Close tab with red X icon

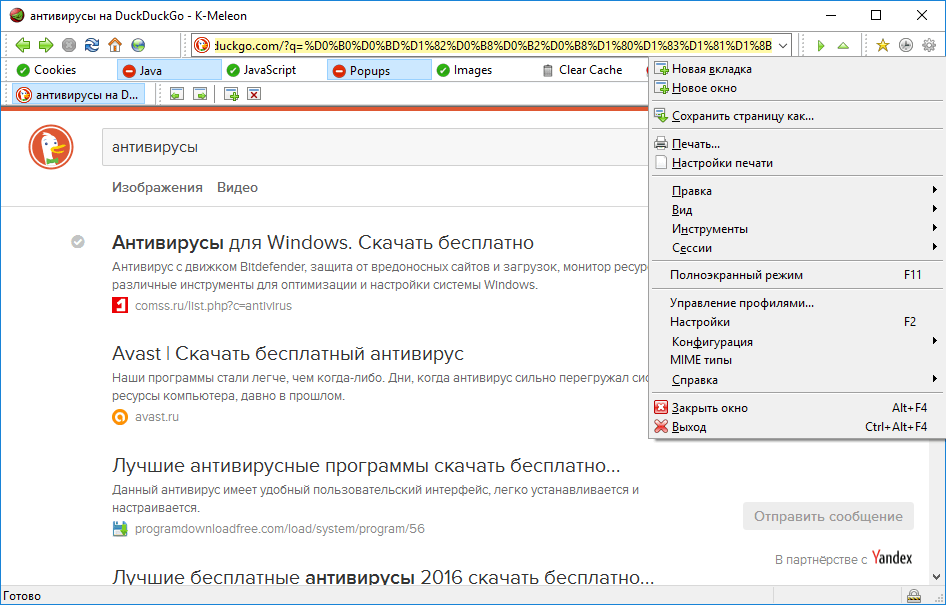[x=255, y=94]
